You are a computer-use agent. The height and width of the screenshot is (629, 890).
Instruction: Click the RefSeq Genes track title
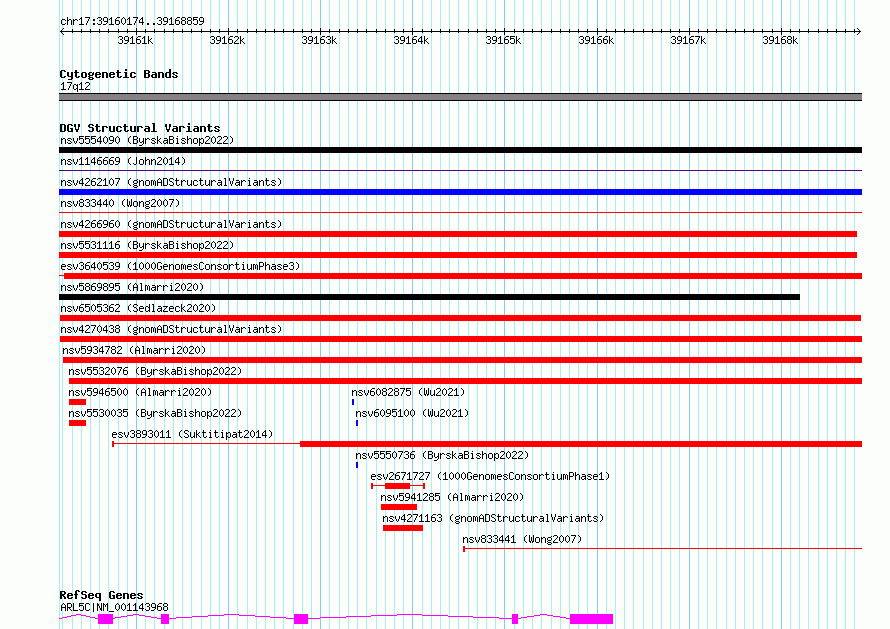click(x=101, y=596)
